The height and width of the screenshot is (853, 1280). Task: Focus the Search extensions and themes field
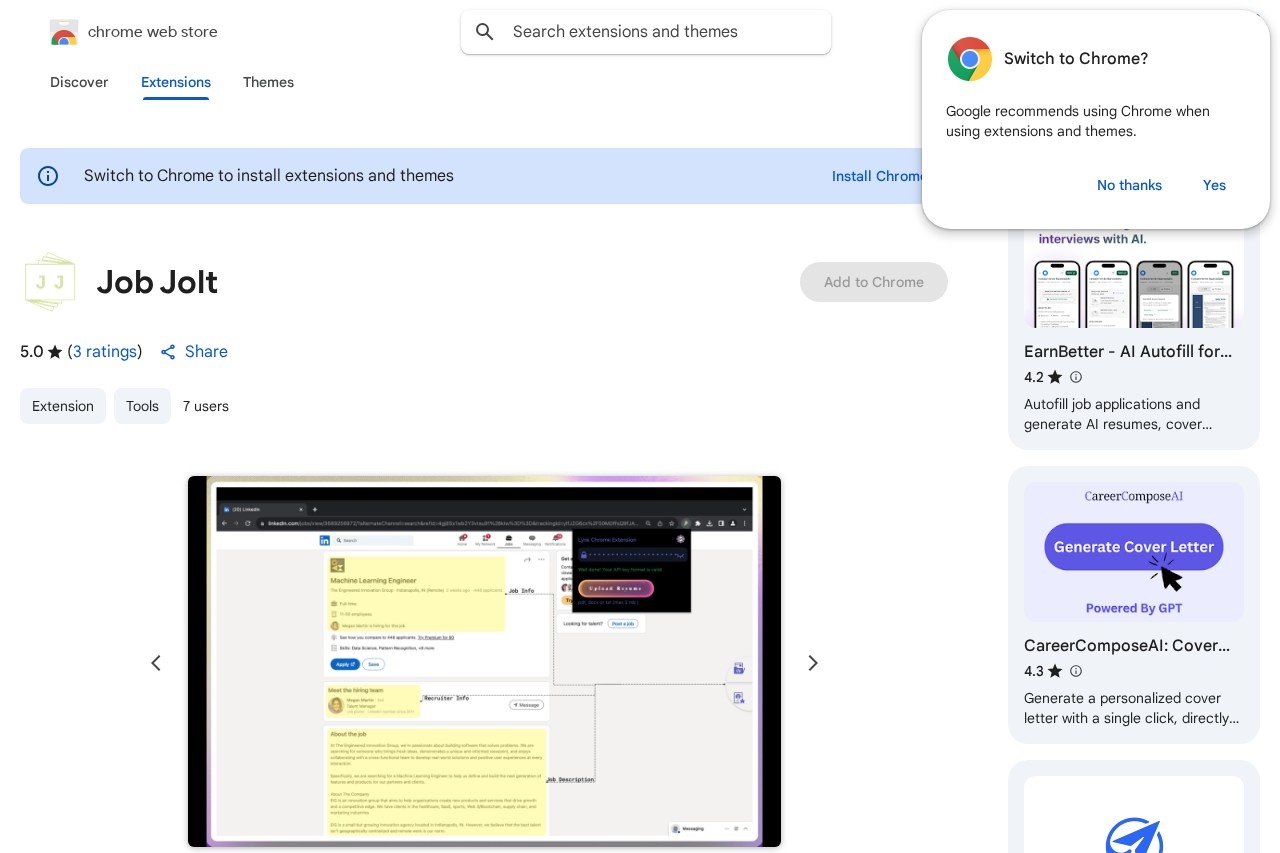pyautogui.click(x=660, y=32)
